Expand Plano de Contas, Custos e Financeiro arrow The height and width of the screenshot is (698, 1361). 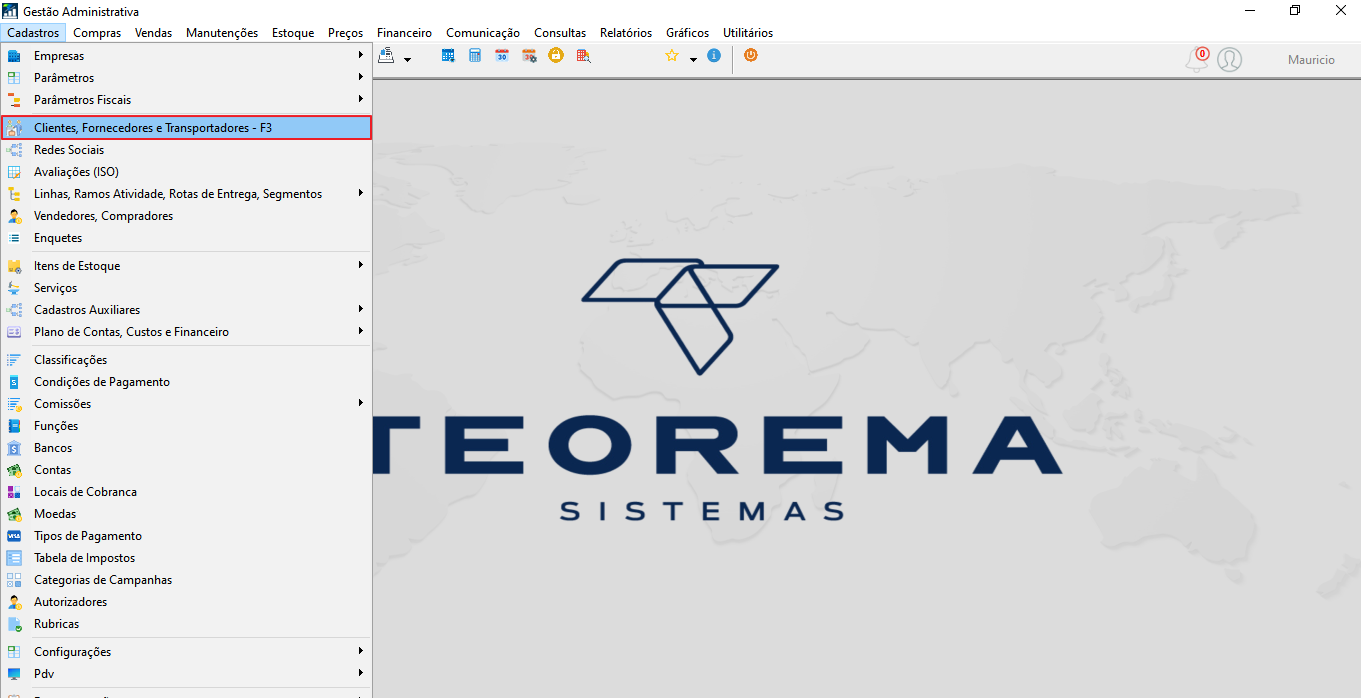click(361, 331)
